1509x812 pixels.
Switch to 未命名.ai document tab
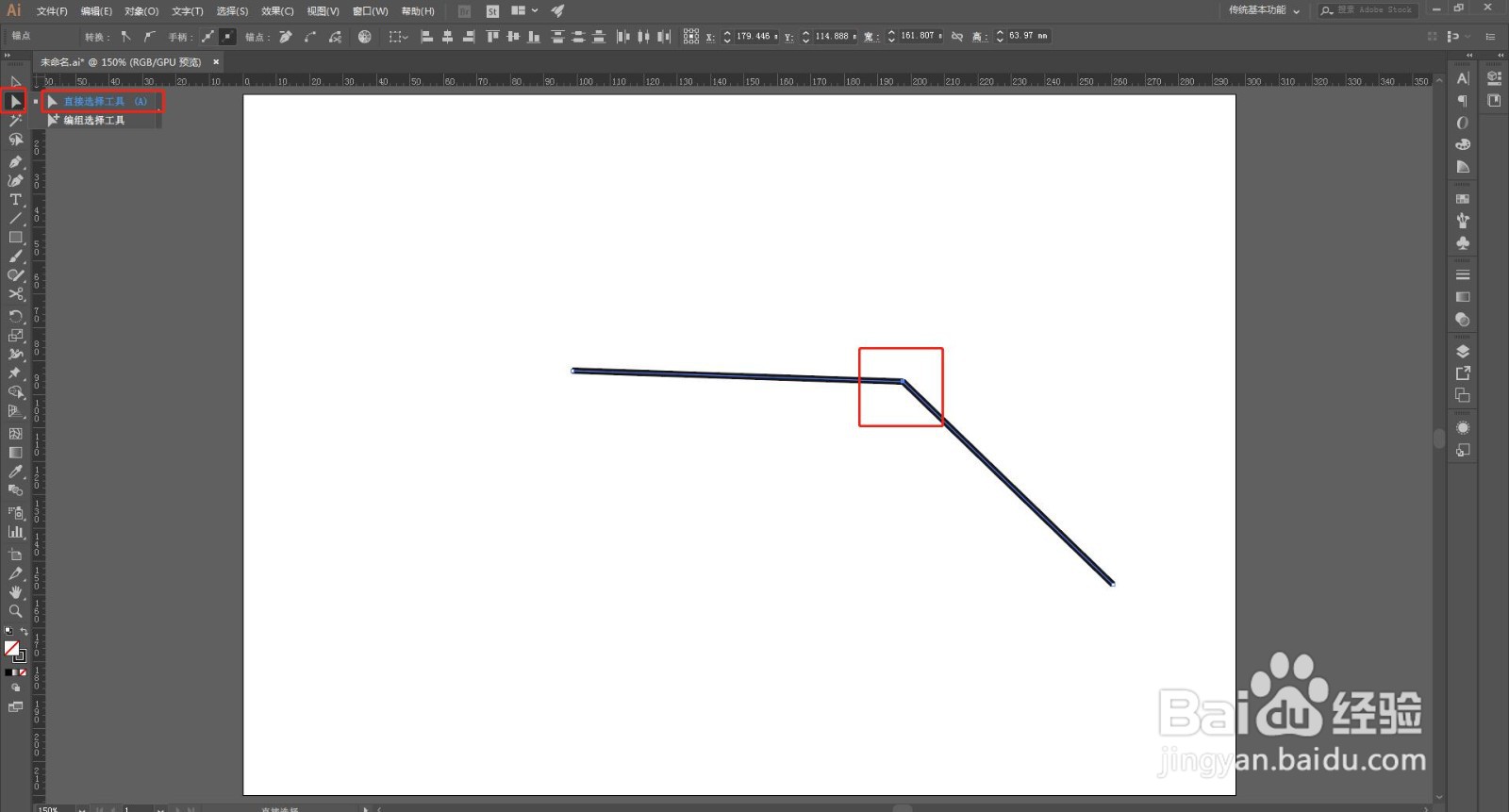point(121,62)
